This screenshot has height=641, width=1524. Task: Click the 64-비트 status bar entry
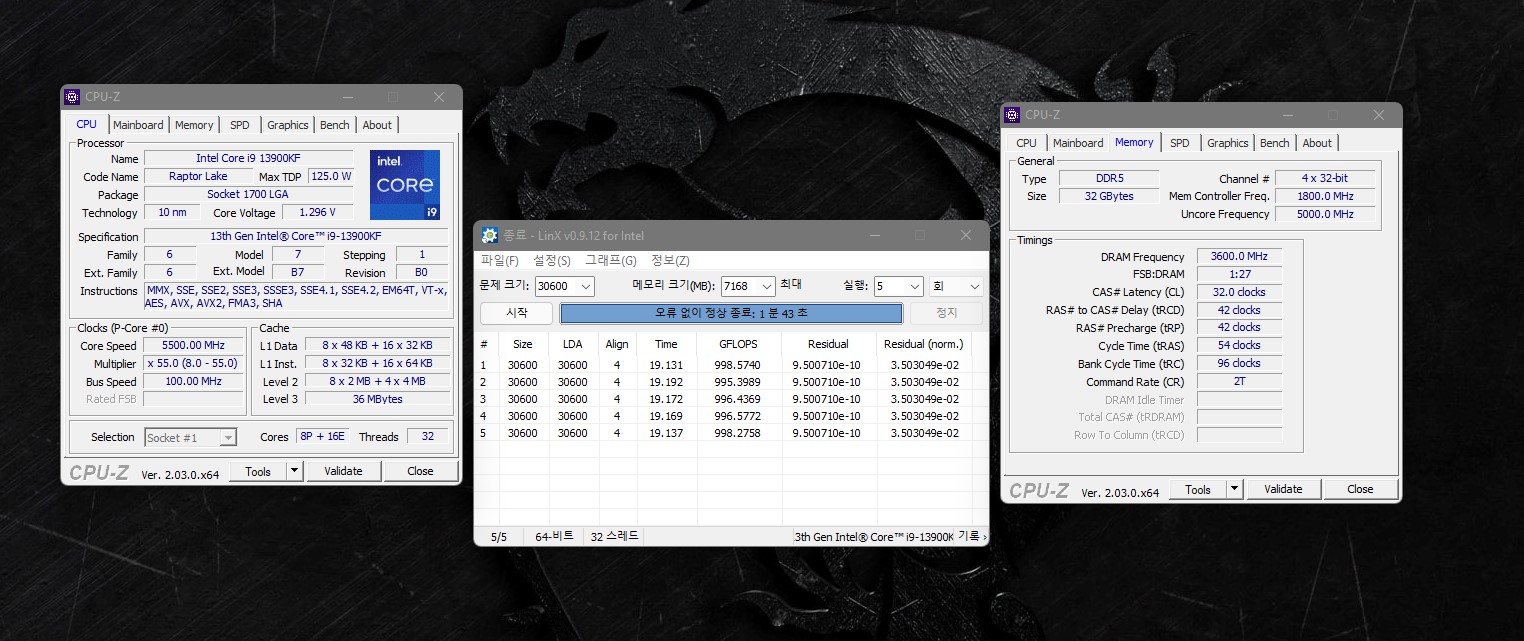click(554, 537)
